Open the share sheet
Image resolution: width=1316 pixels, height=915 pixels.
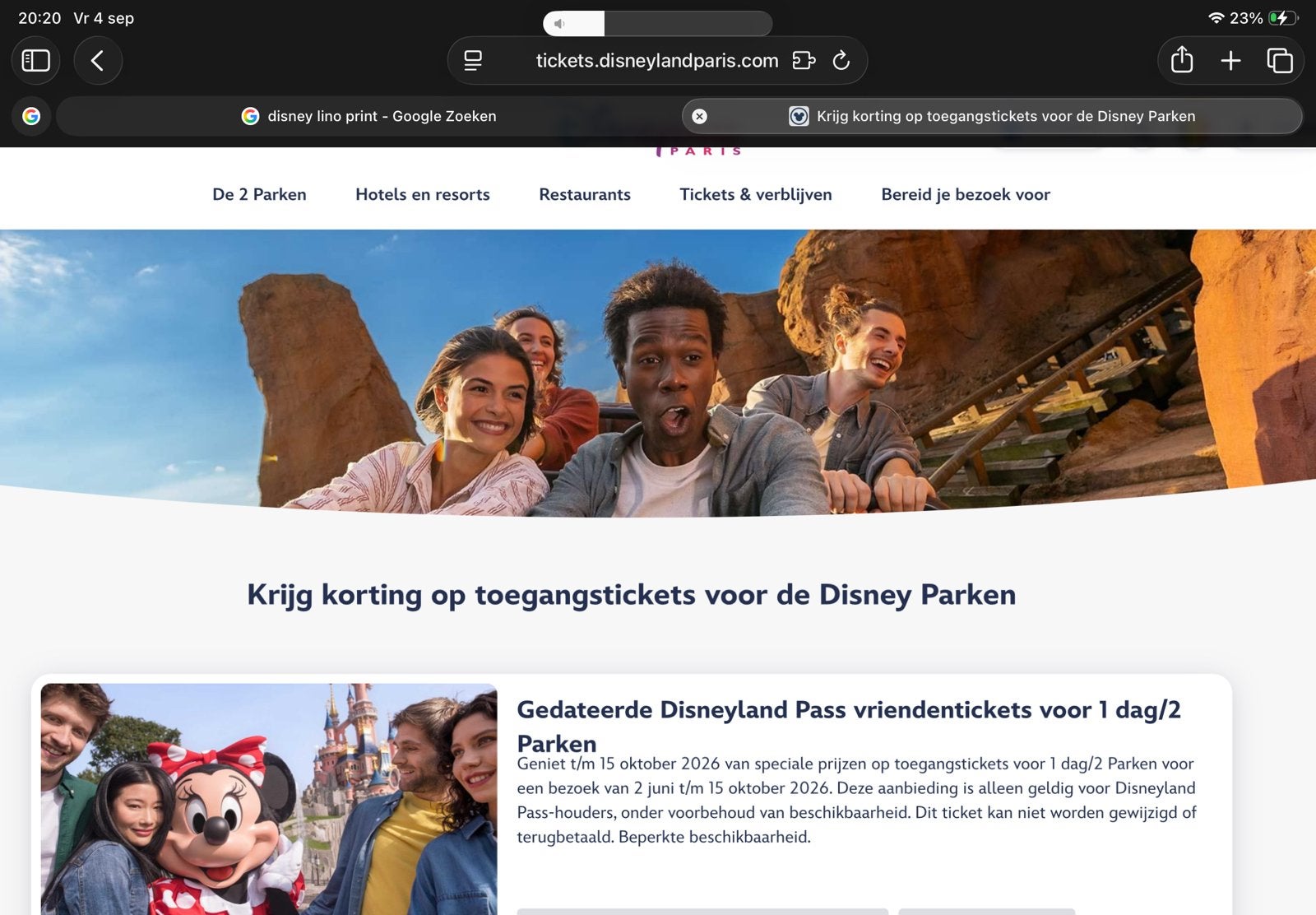pyautogui.click(x=1182, y=60)
